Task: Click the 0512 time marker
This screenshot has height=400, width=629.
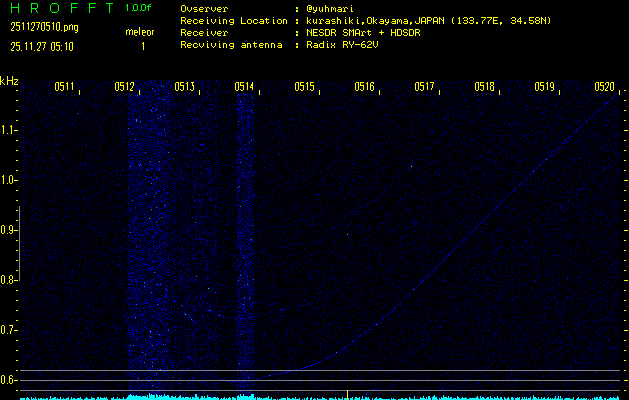Action: click(124, 86)
